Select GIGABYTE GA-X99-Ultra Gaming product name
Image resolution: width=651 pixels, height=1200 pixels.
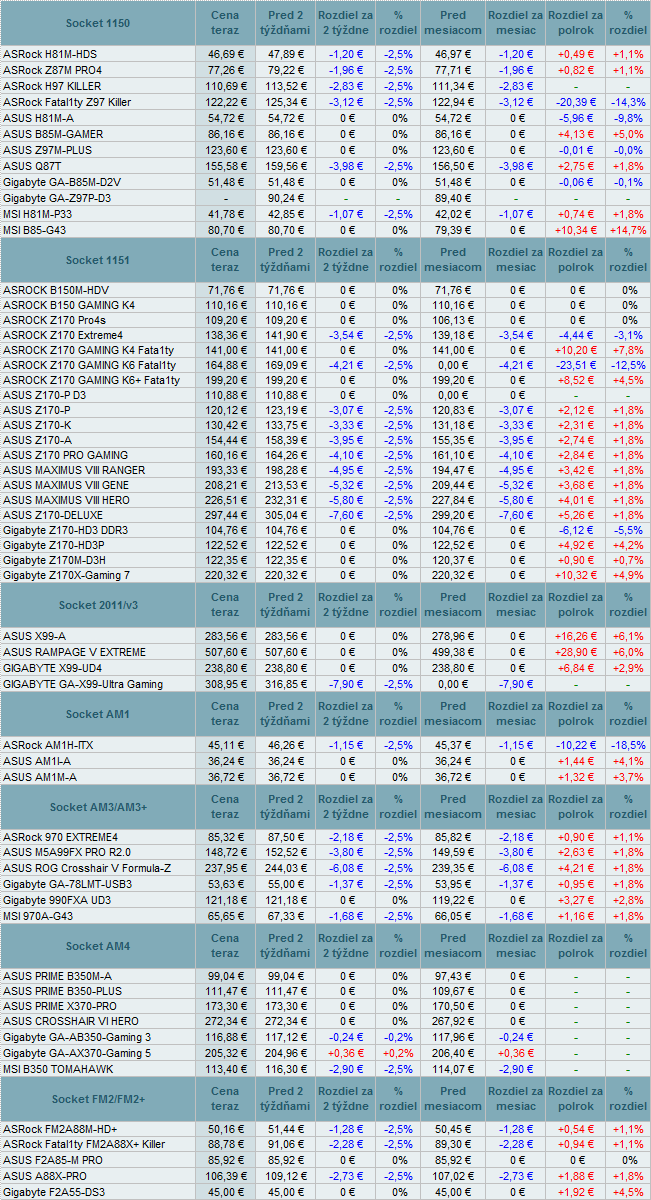tap(82, 684)
